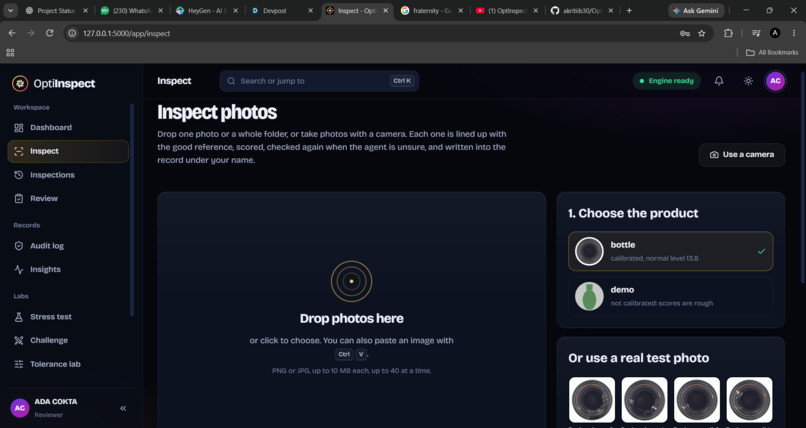
Task: Click the Ask Gemini button
Action: [696, 10]
